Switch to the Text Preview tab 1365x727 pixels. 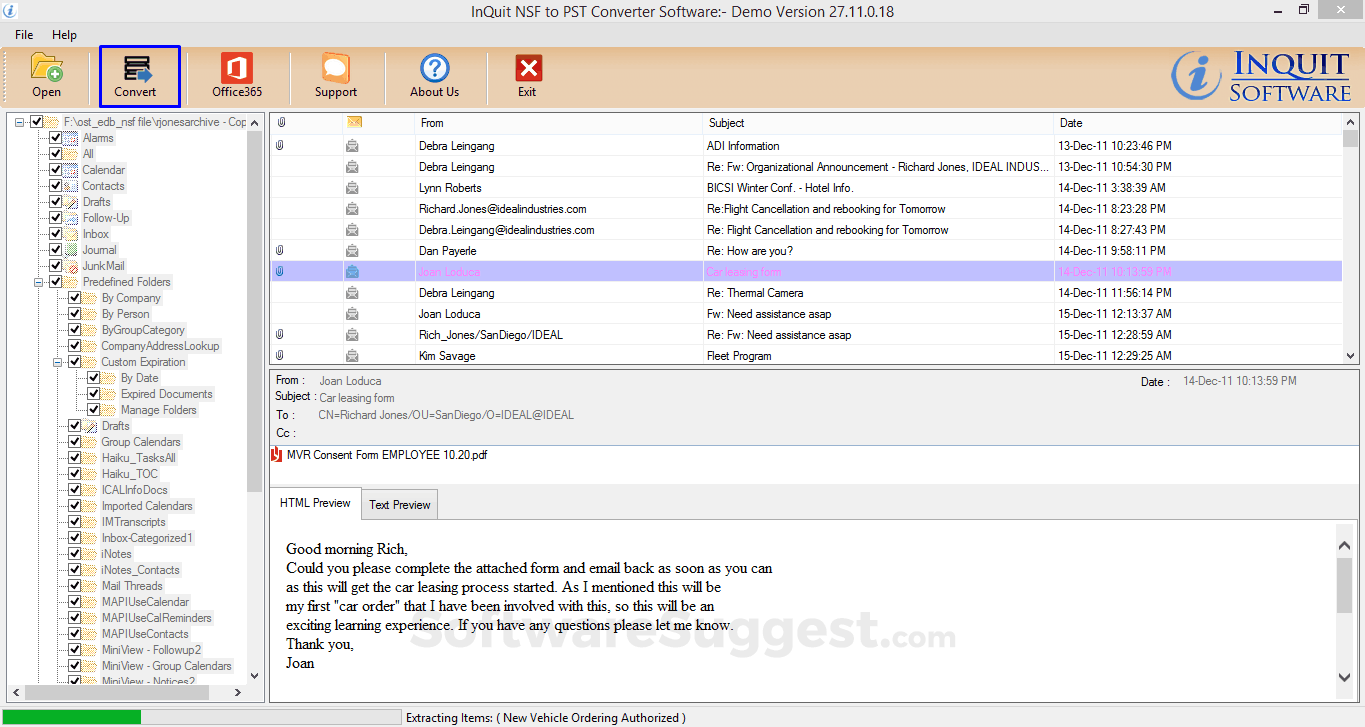[x=398, y=504]
